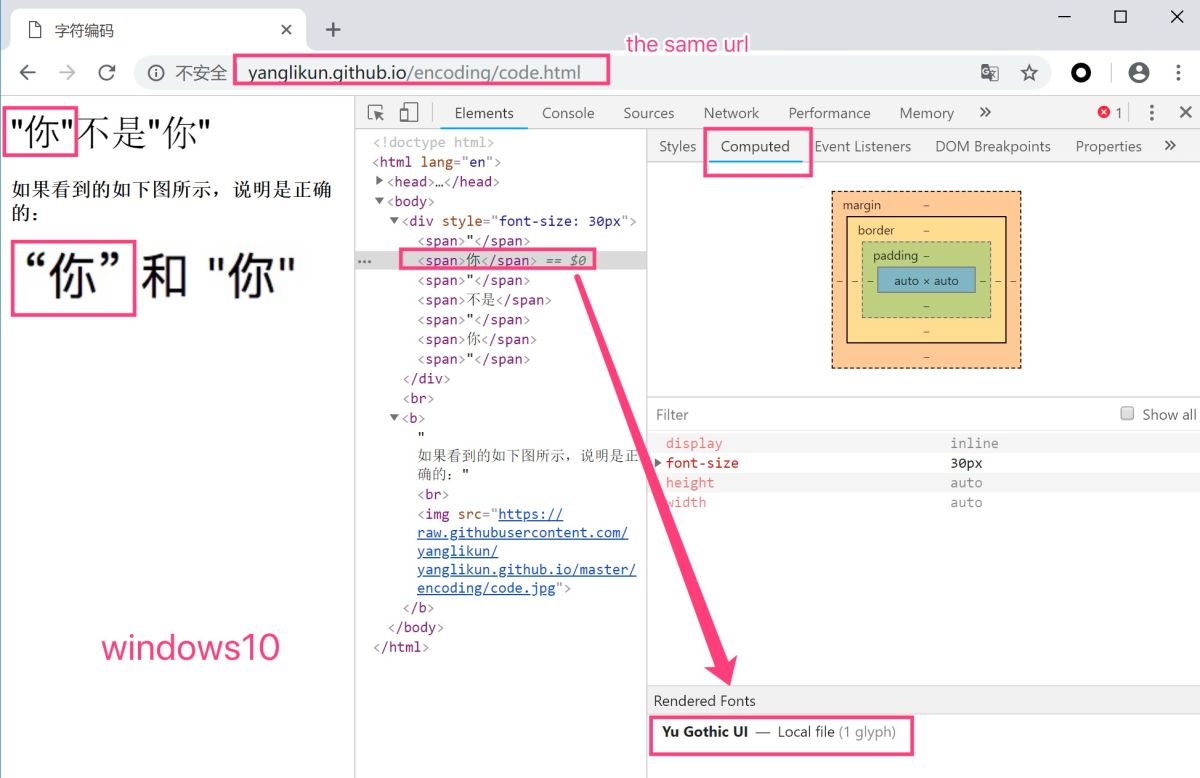Open DevTools customize three-dot menu
The image size is (1200, 778).
point(1152,113)
